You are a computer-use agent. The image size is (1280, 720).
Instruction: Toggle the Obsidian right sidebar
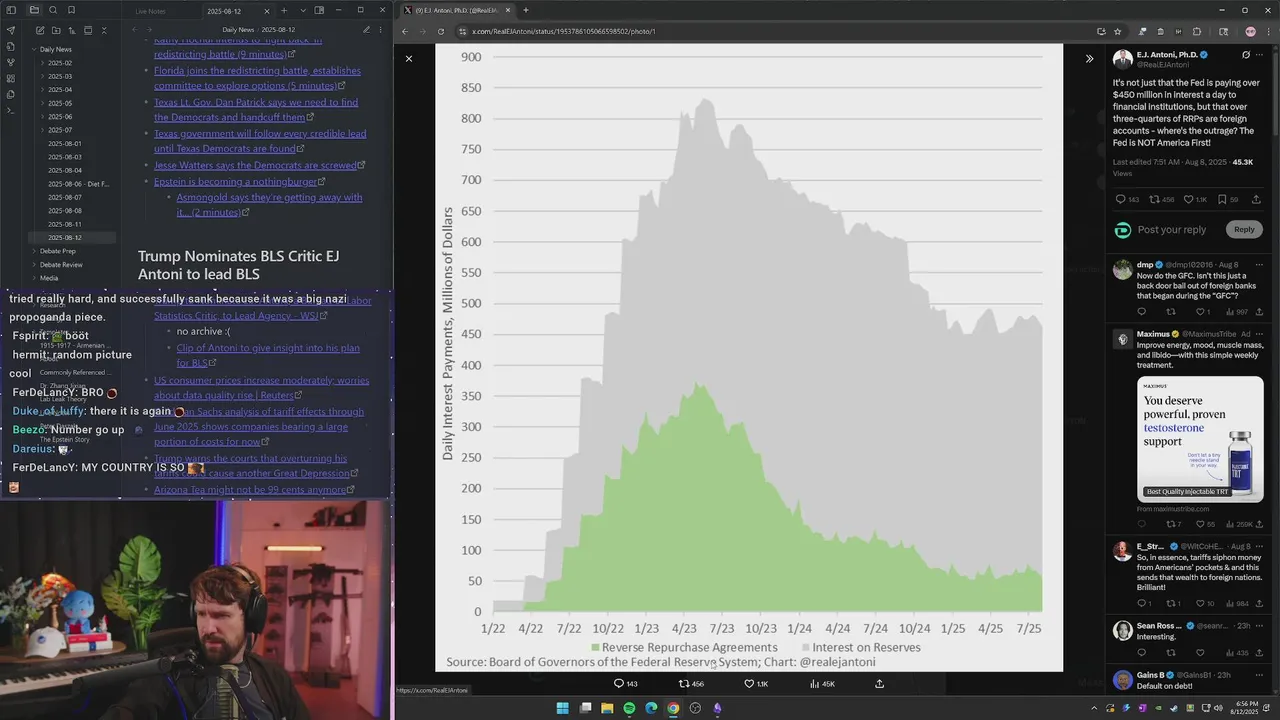pos(319,10)
